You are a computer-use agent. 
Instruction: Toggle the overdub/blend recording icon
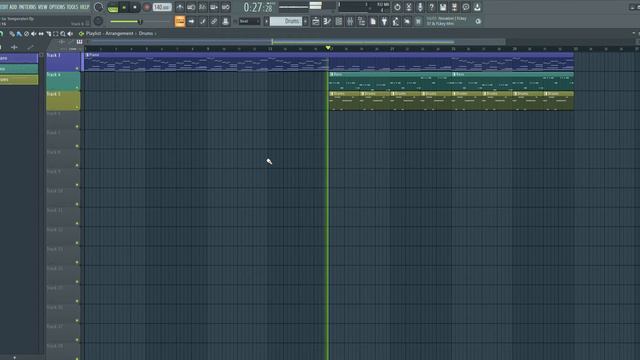tap(214, 7)
